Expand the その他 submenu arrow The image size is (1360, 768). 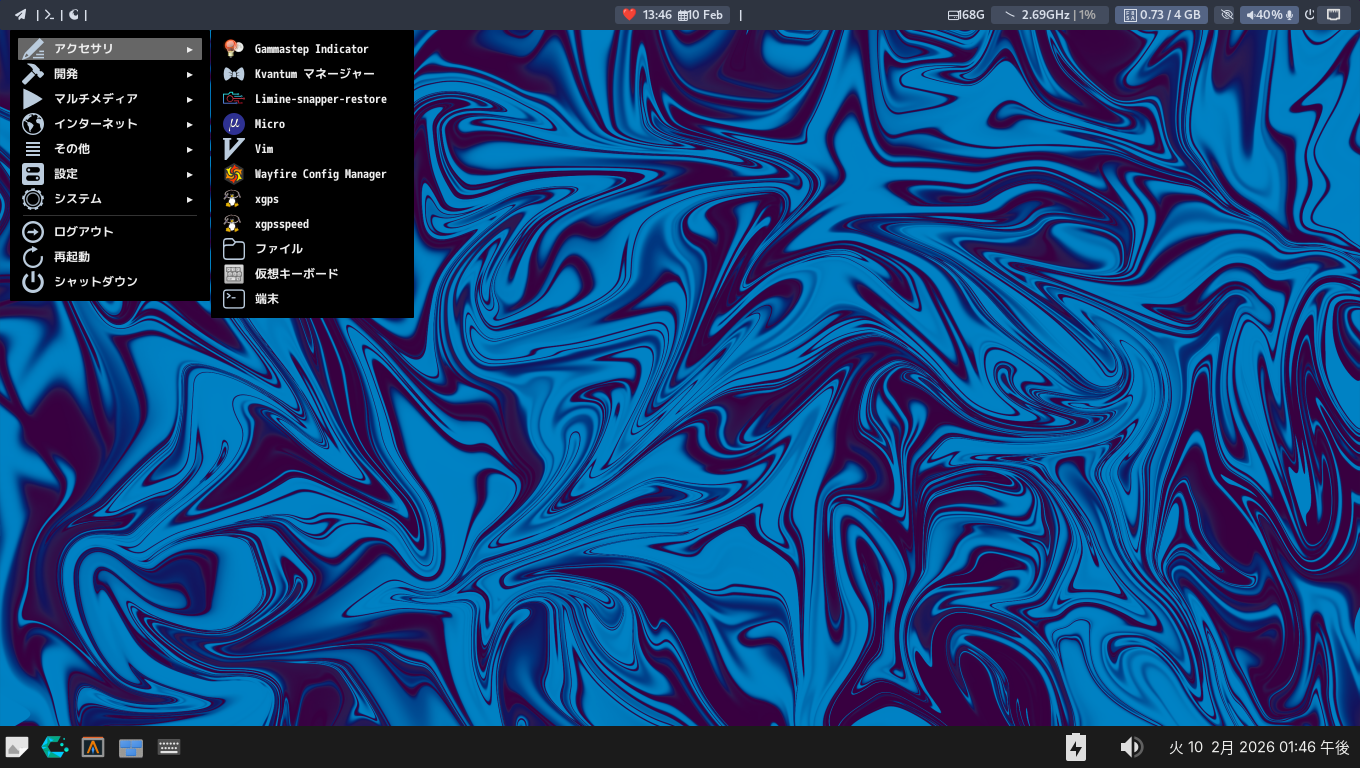pos(190,149)
